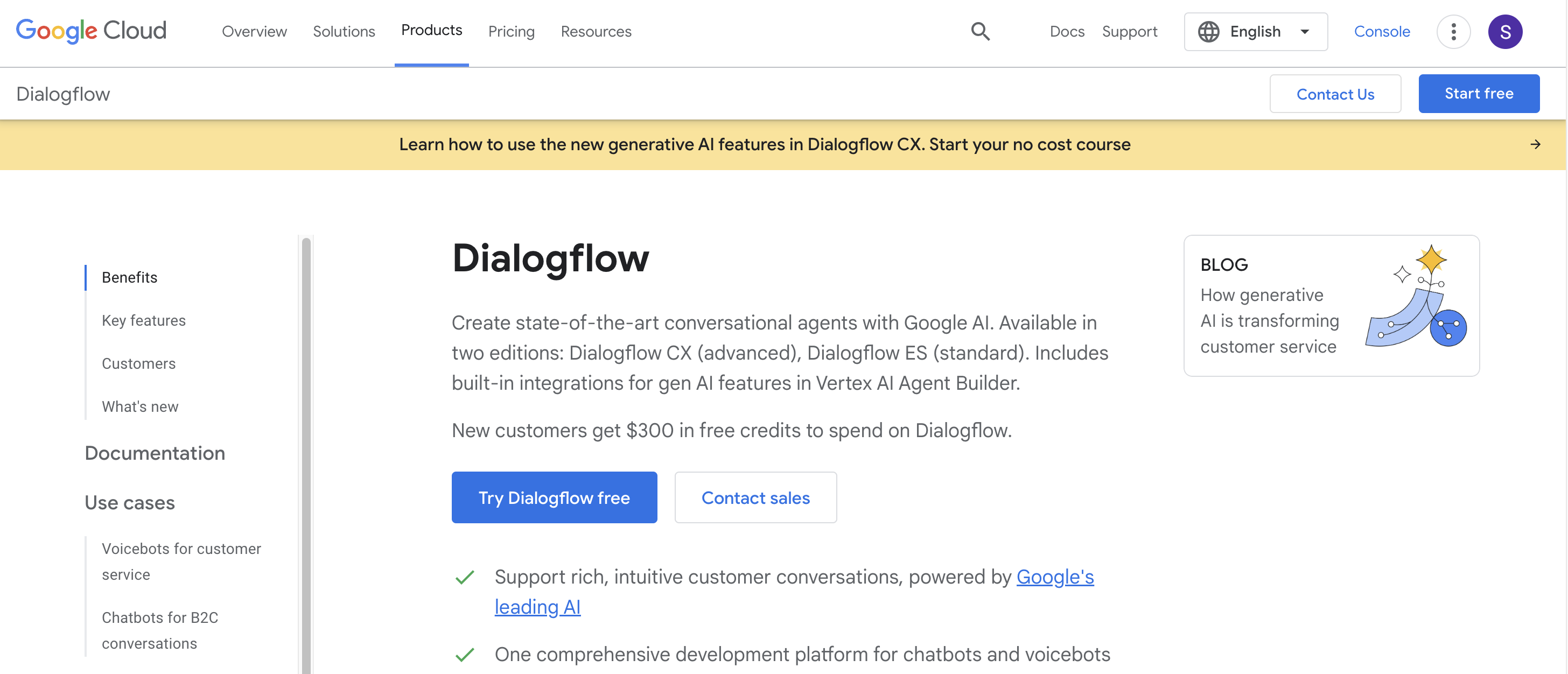Screen dimensions: 1568x674
Task: Select Pricing in the top navigation
Action: (x=512, y=31)
